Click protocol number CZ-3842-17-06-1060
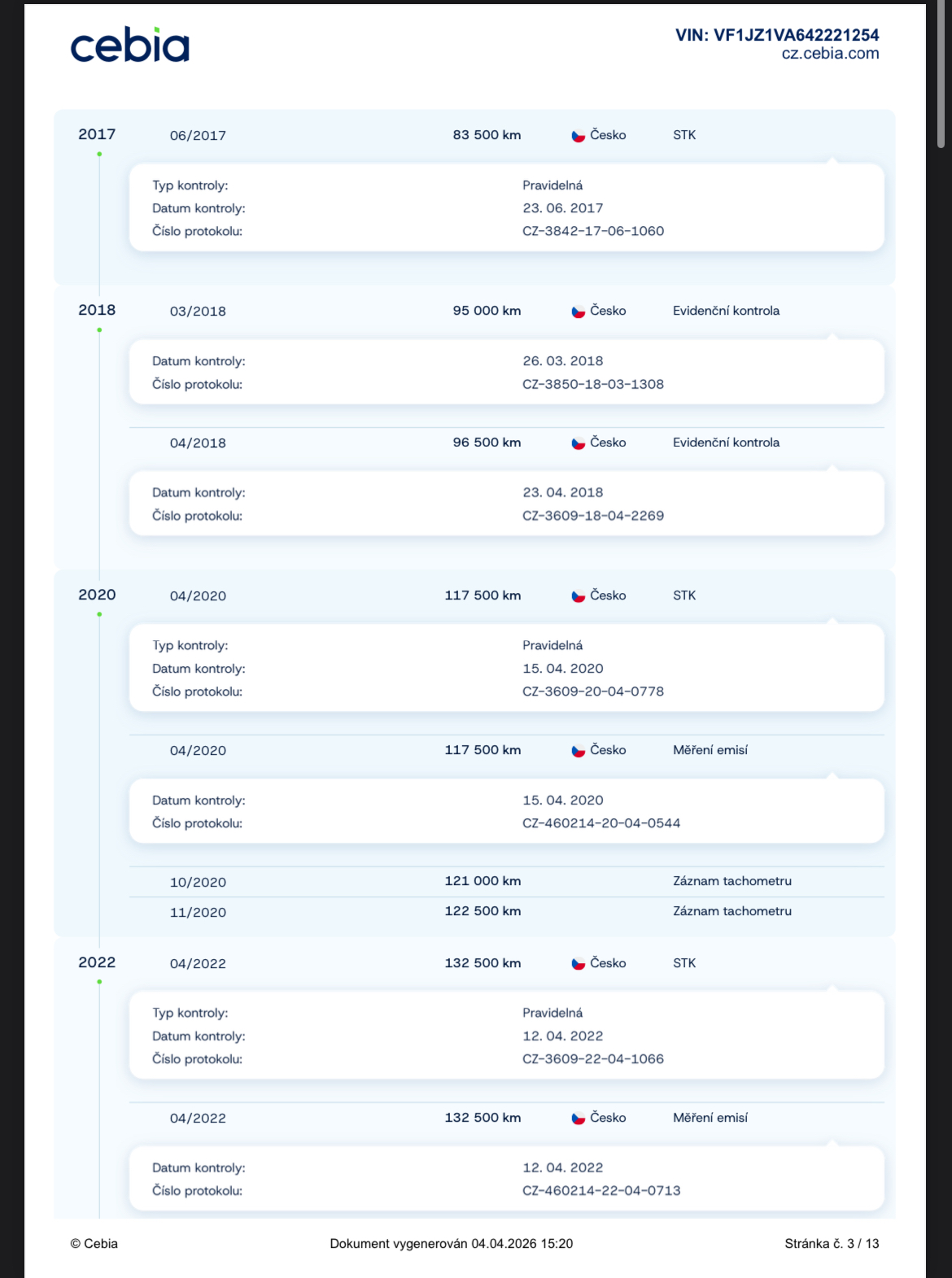The height and width of the screenshot is (1278, 952). (593, 231)
